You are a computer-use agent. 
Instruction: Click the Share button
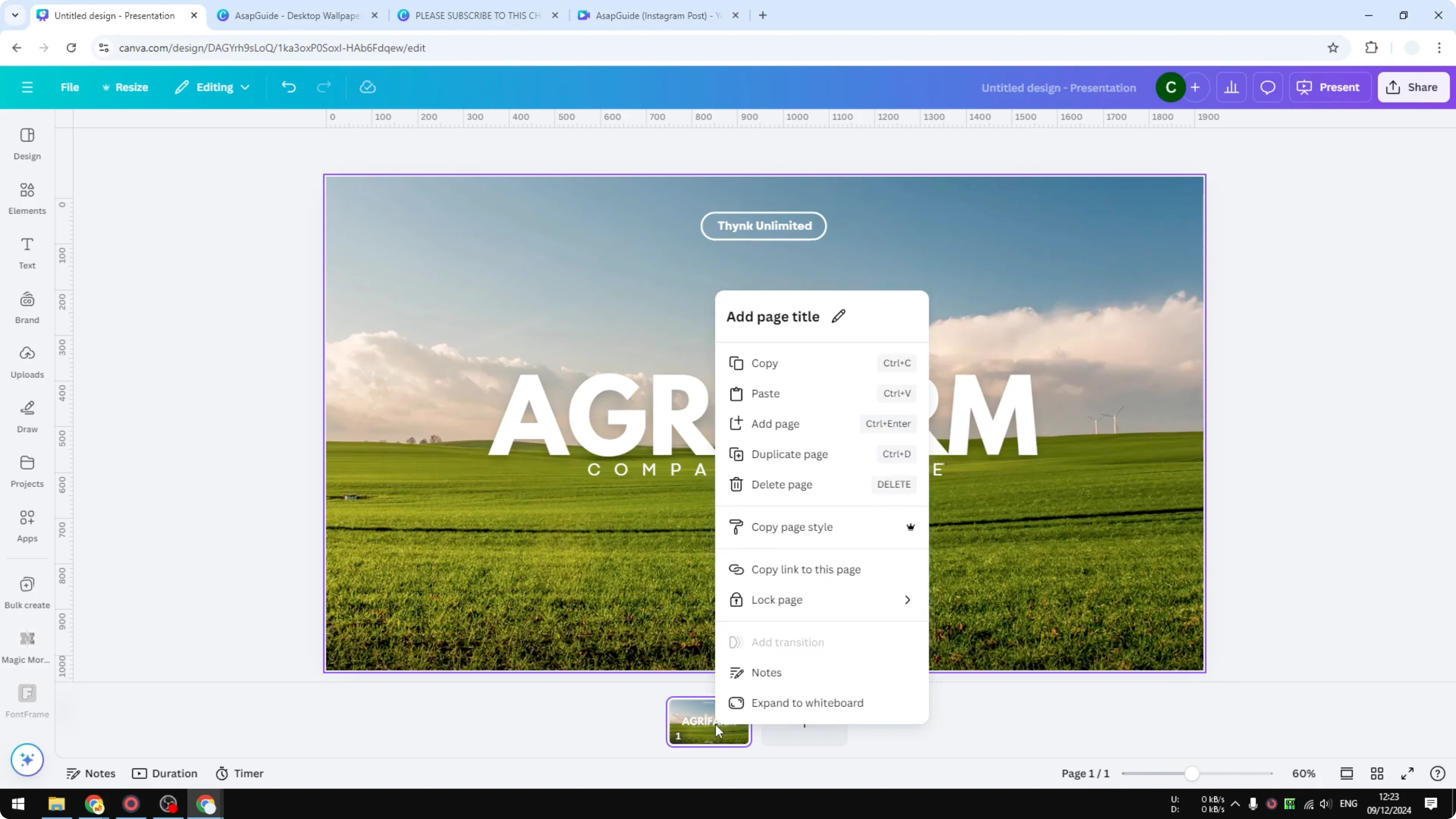pyautogui.click(x=1413, y=87)
